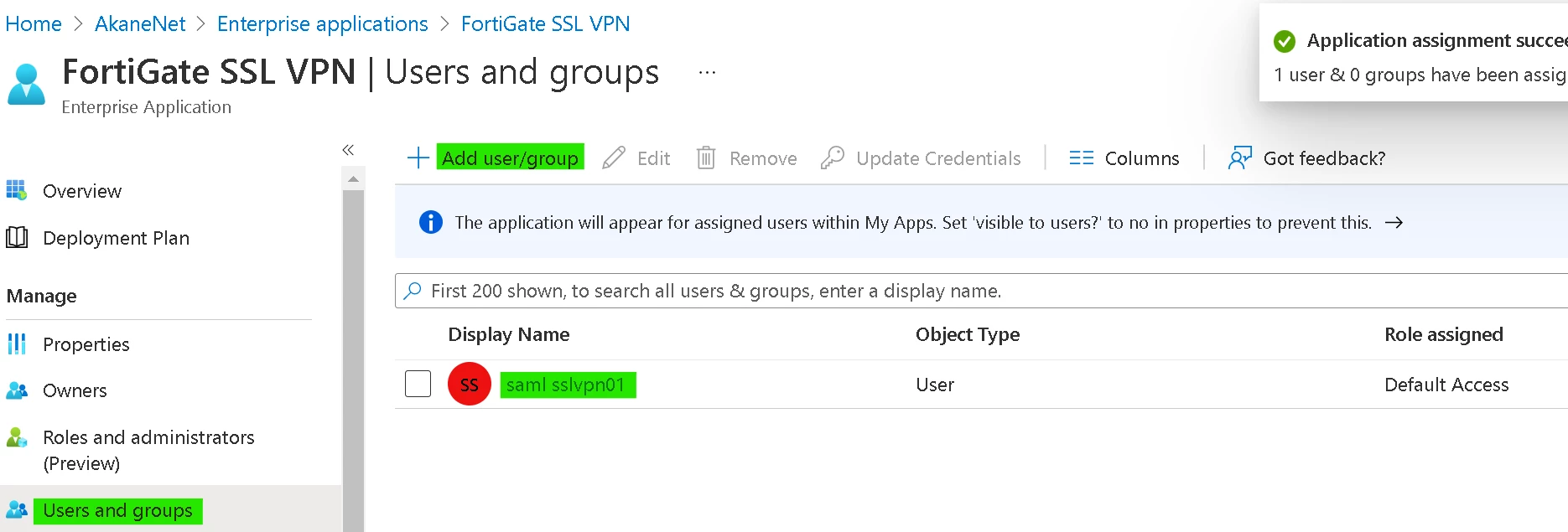
Task: Open the Columns chooser
Action: pyautogui.click(x=1142, y=158)
